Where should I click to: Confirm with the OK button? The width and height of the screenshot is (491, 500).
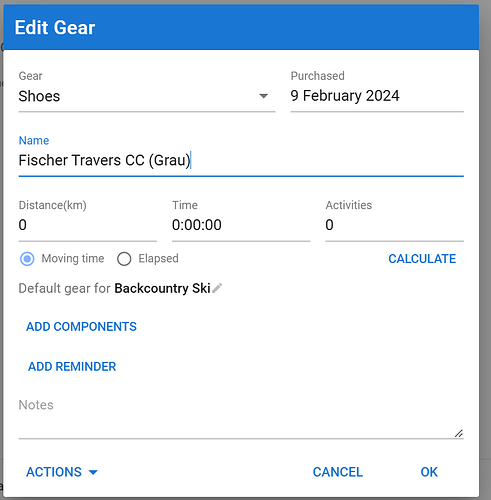click(429, 472)
